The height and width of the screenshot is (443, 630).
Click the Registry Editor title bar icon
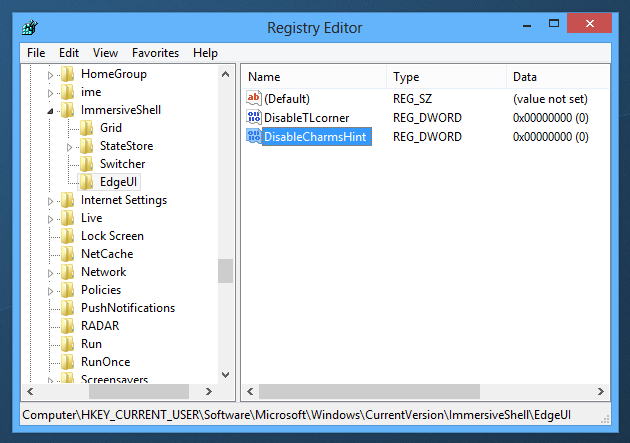30,28
